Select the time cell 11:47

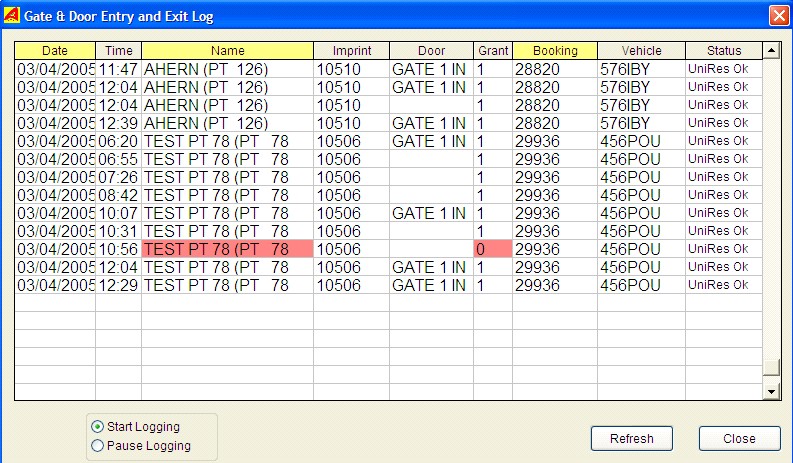(118, 69)
